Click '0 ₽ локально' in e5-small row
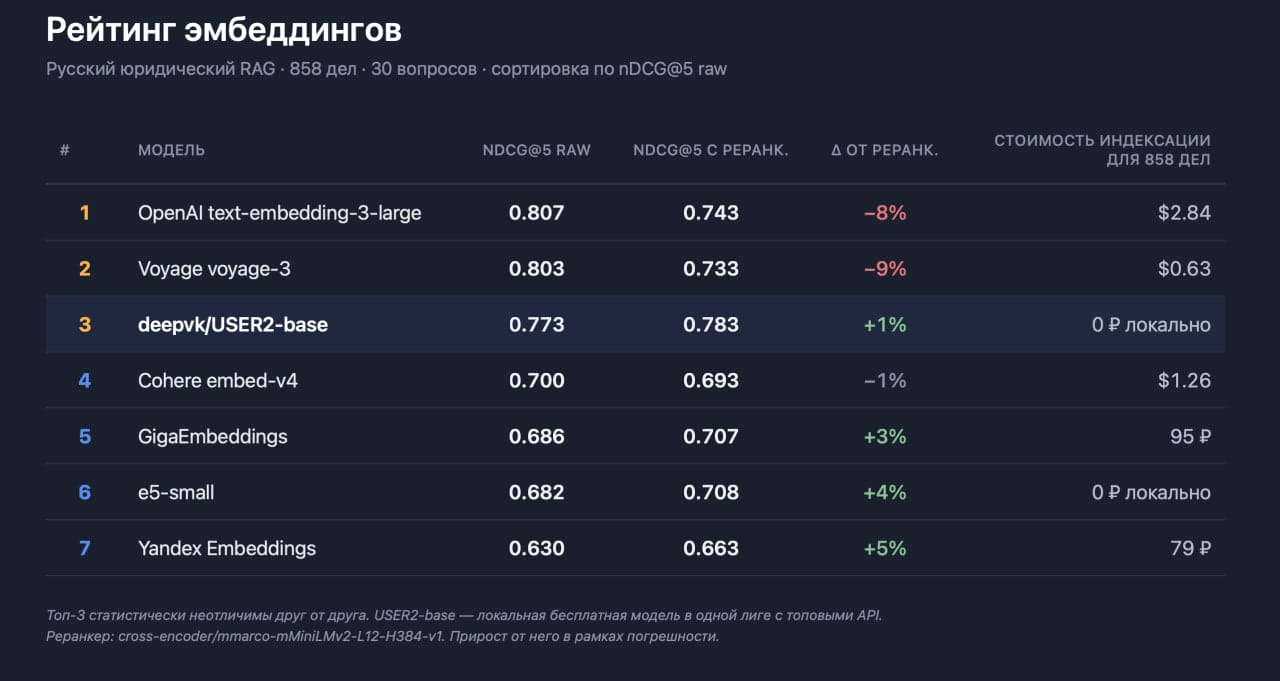The height and width of the screenshot is (681, 1280). point(1151,493)
